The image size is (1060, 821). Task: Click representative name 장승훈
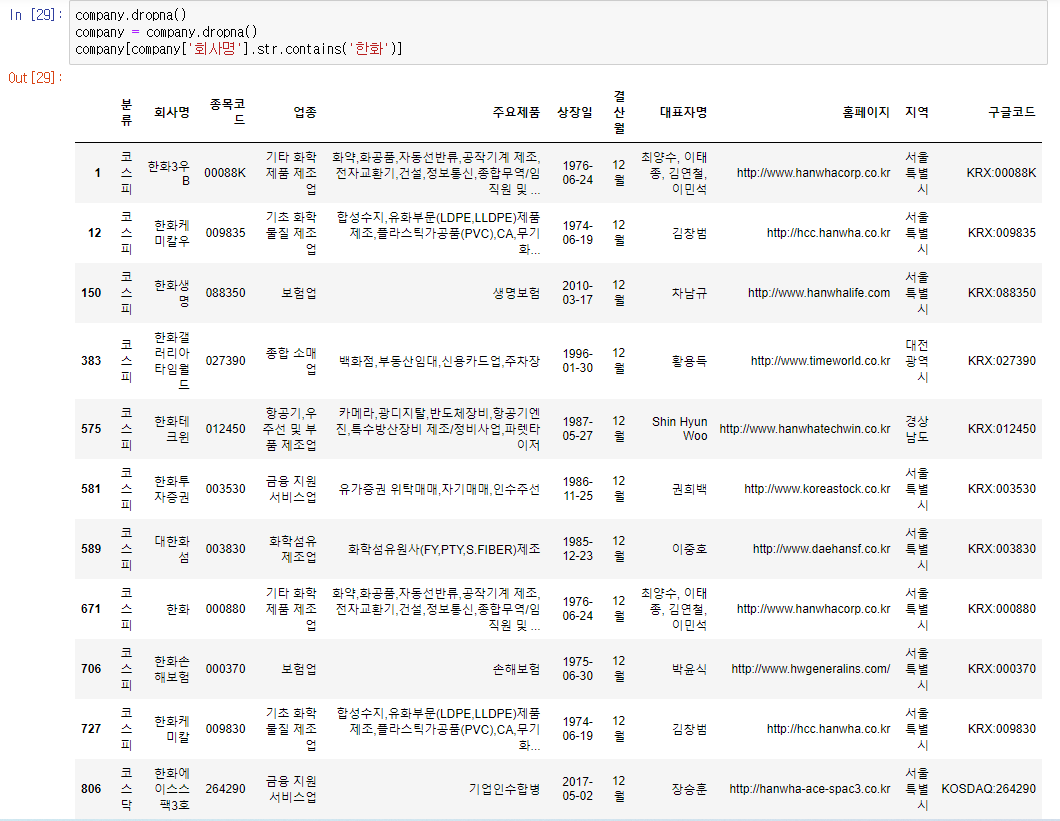690,789
